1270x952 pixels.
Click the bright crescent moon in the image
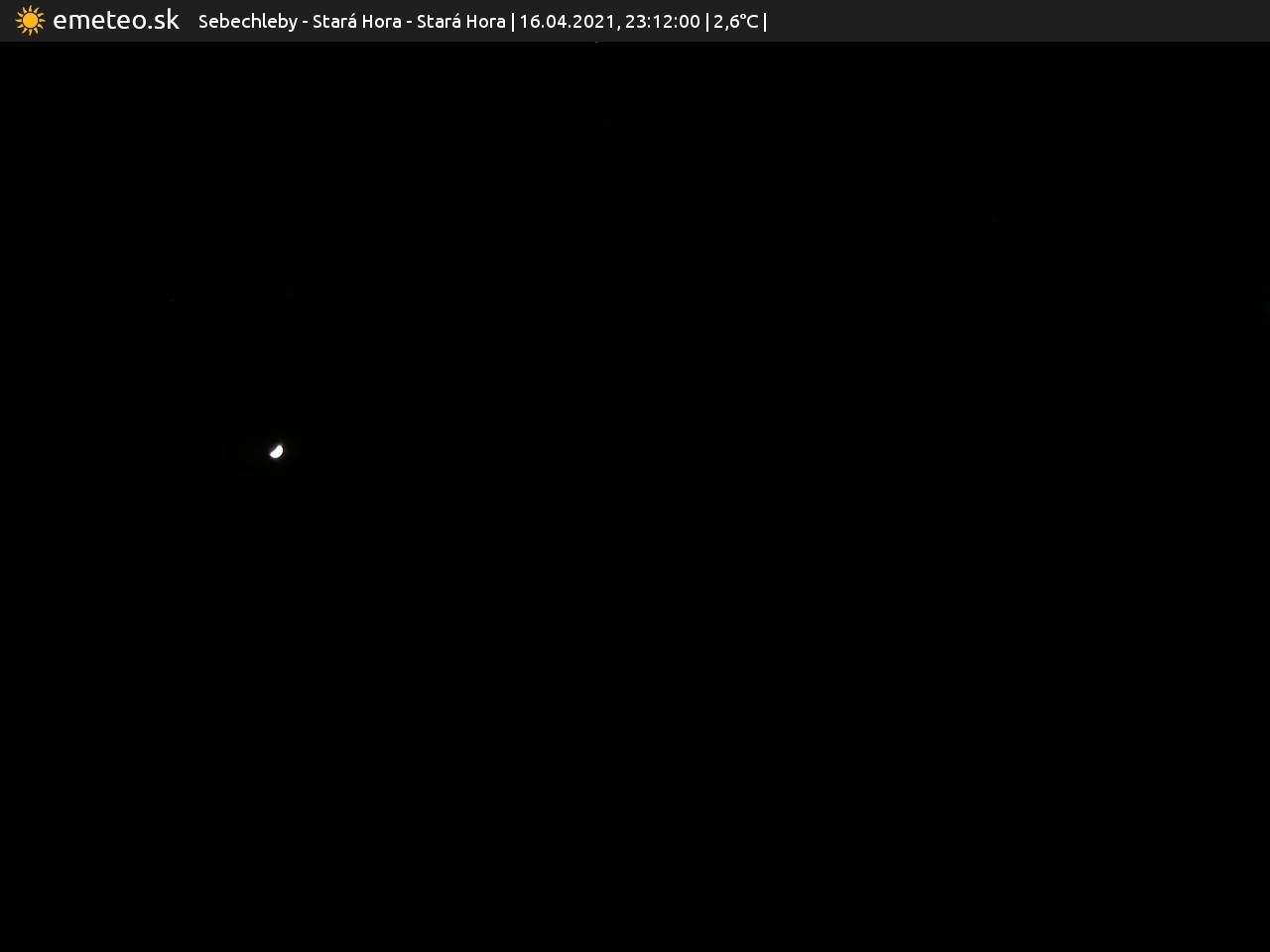277,452
